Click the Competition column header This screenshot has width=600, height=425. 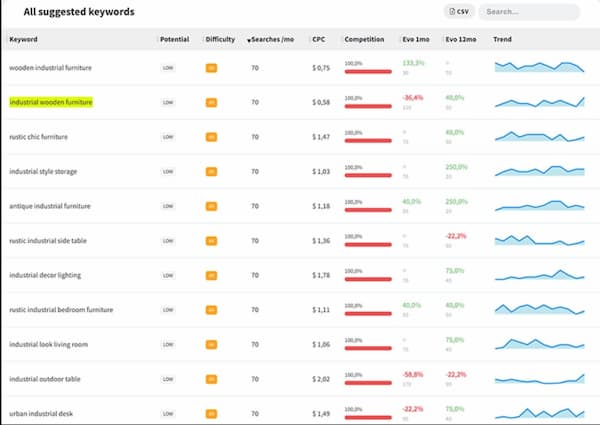tap(364, 39)
